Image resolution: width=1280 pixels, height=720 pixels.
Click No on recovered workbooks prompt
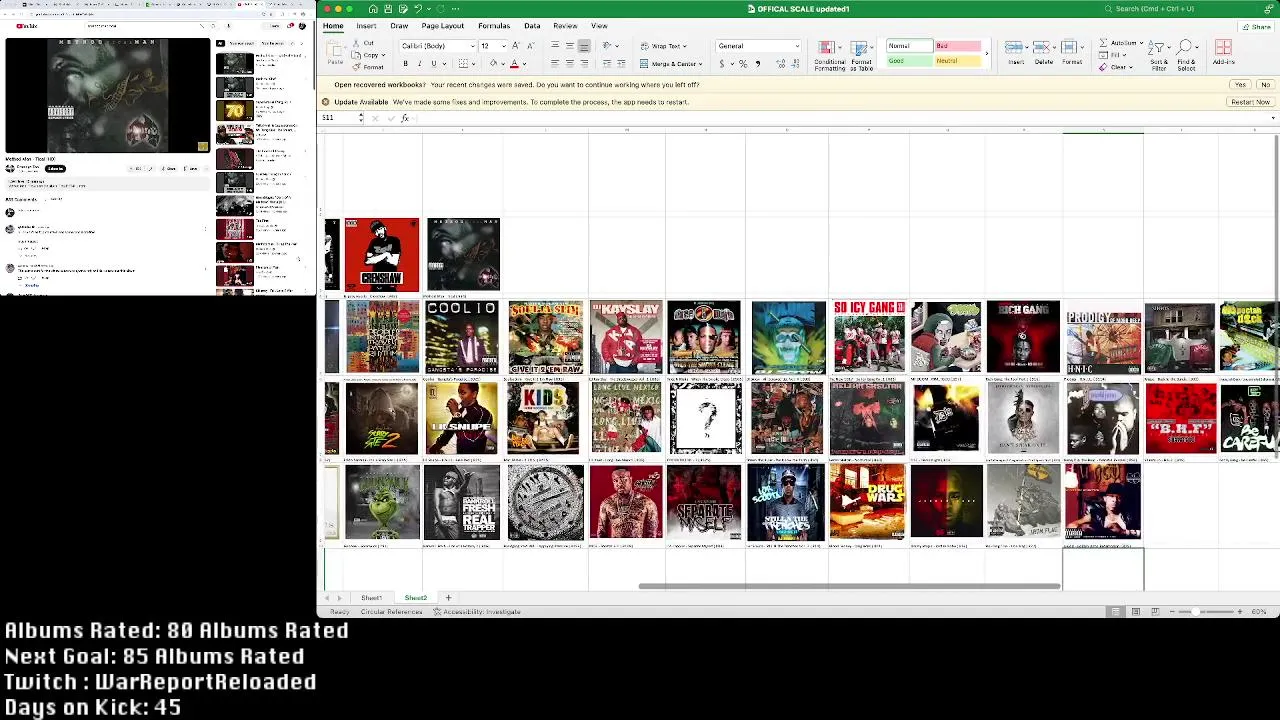tap(1265, 85)
